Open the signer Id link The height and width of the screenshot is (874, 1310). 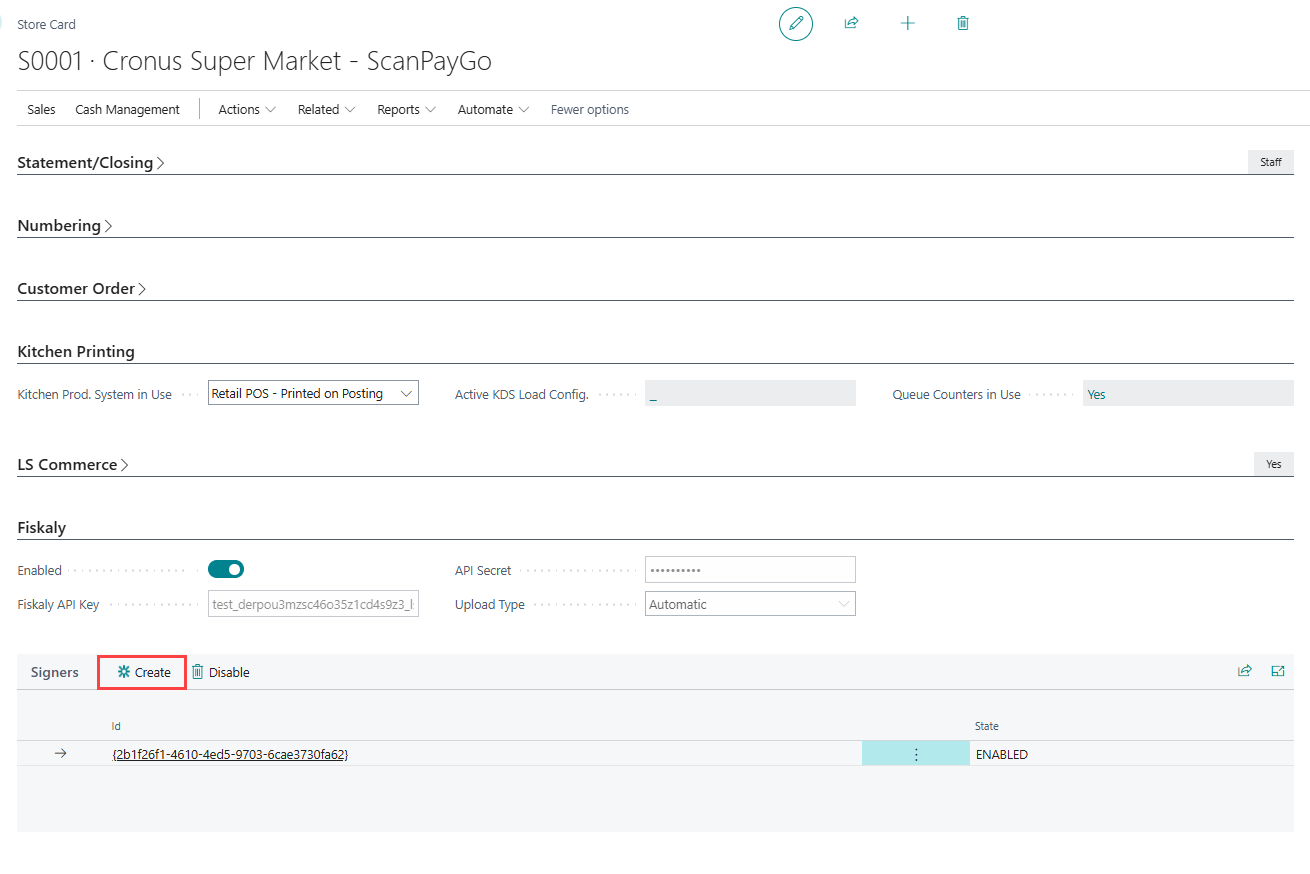point(230,755)
